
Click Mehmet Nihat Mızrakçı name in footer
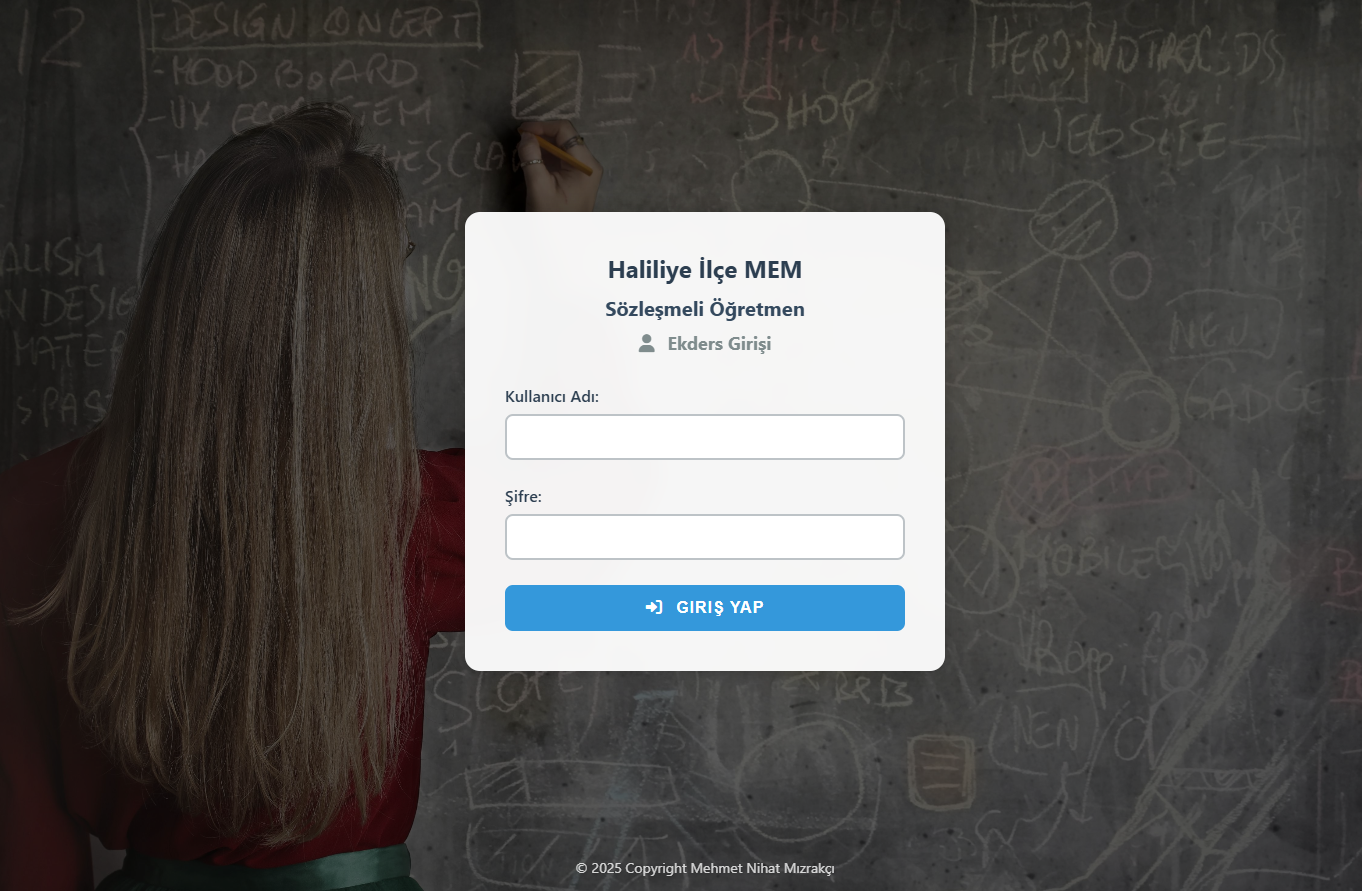(x=762, y=868)
